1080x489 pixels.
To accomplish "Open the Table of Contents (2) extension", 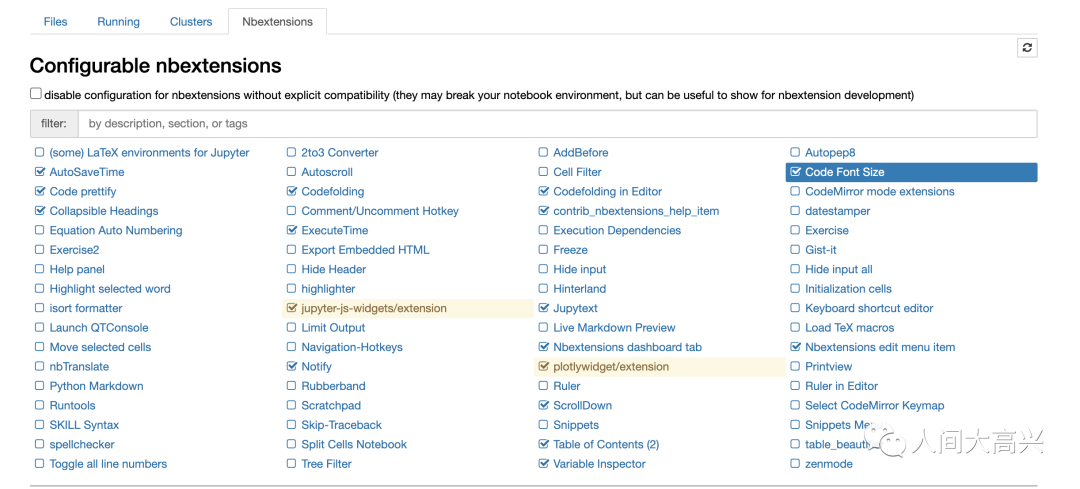I will point(605,445).
